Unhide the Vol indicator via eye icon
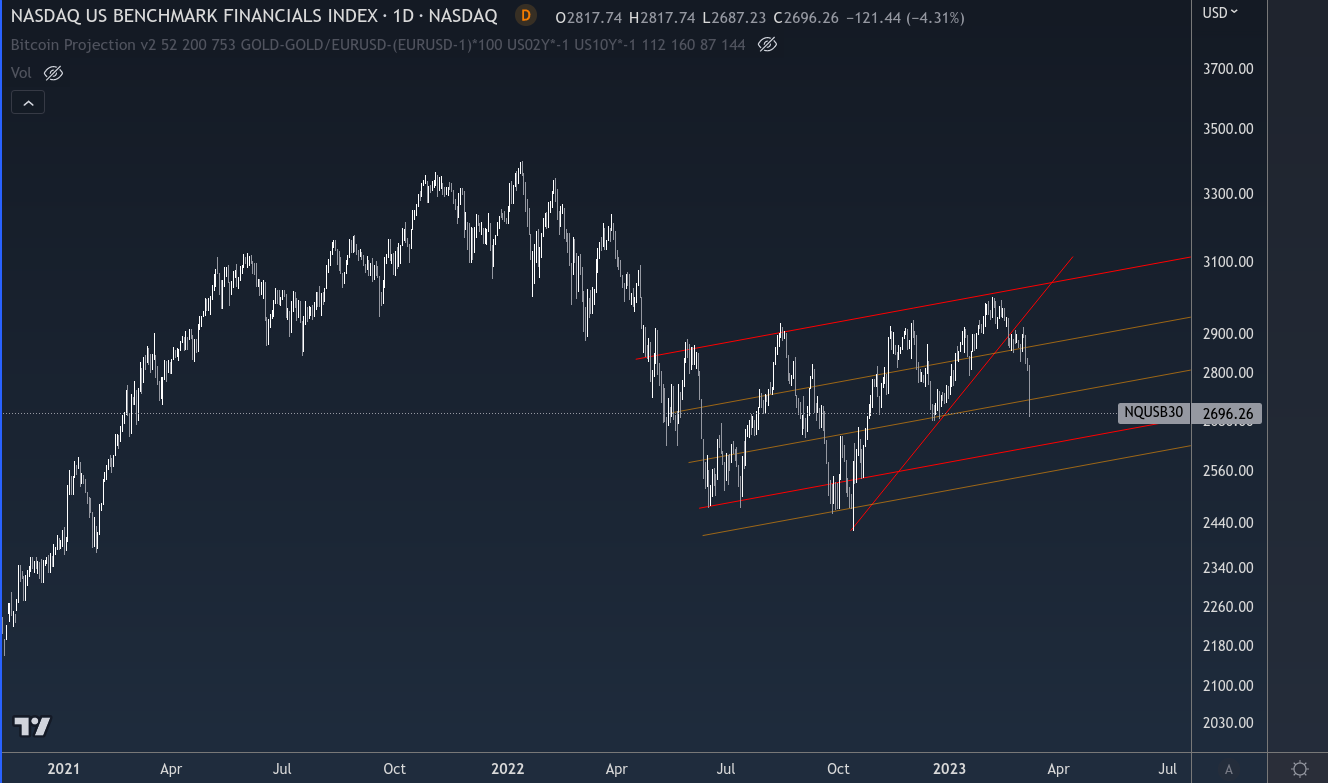 [54, 73]
